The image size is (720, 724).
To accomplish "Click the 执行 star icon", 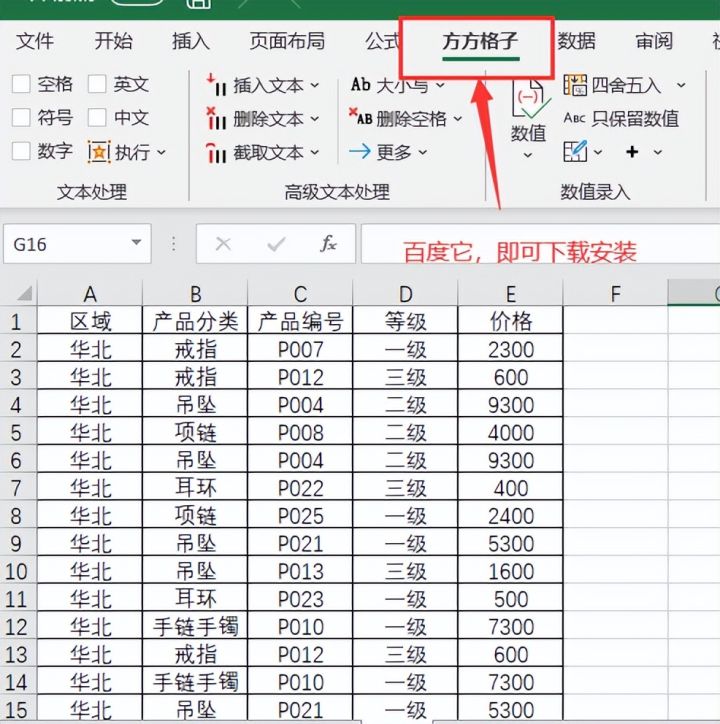I will point(99,152).
